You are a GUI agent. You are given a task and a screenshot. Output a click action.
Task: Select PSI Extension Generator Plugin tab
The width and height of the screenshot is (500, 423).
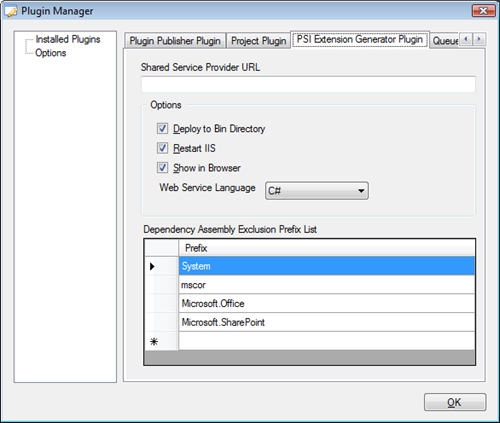(360, 40)
